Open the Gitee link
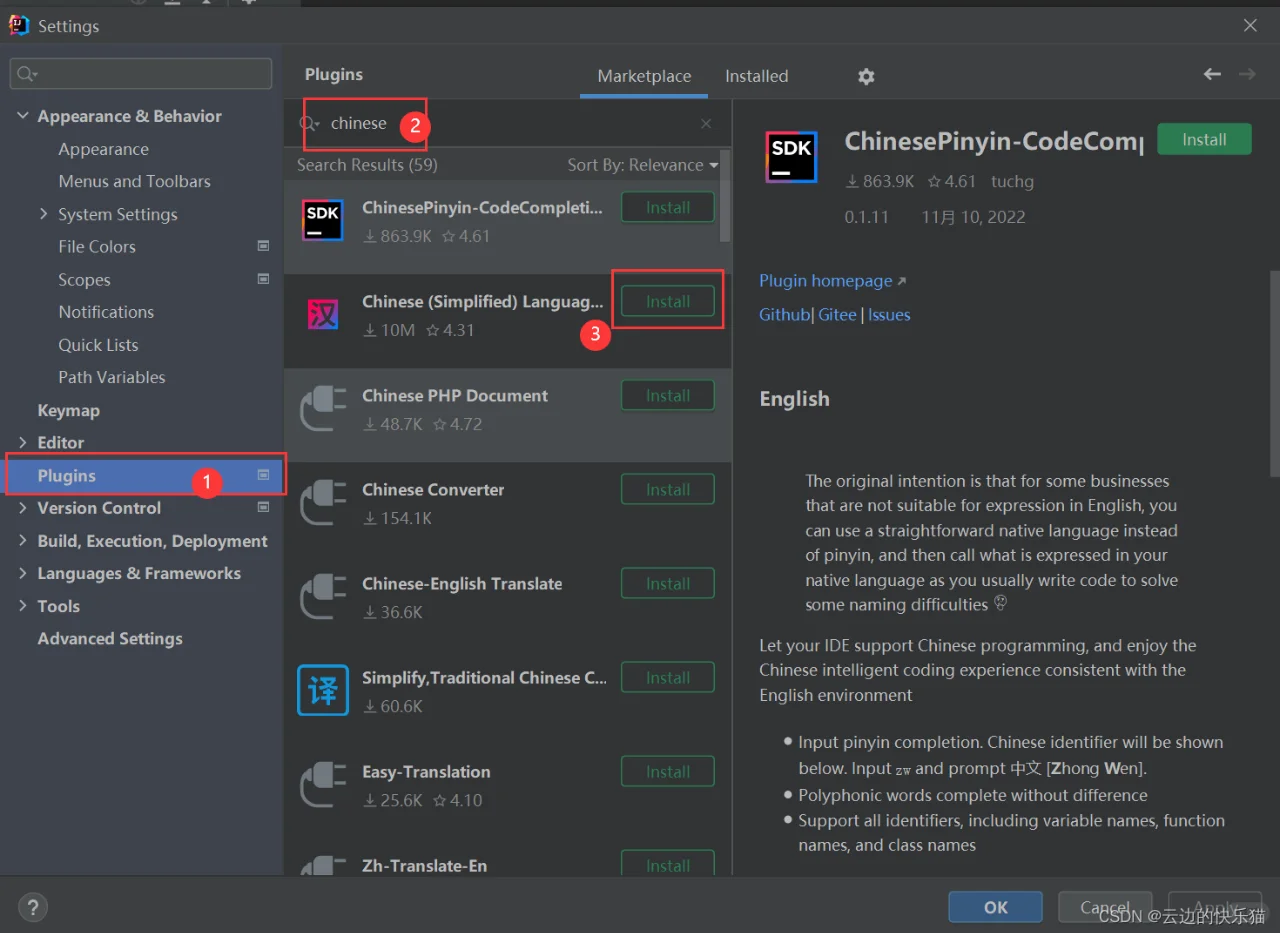 click(x=837, y=314)
